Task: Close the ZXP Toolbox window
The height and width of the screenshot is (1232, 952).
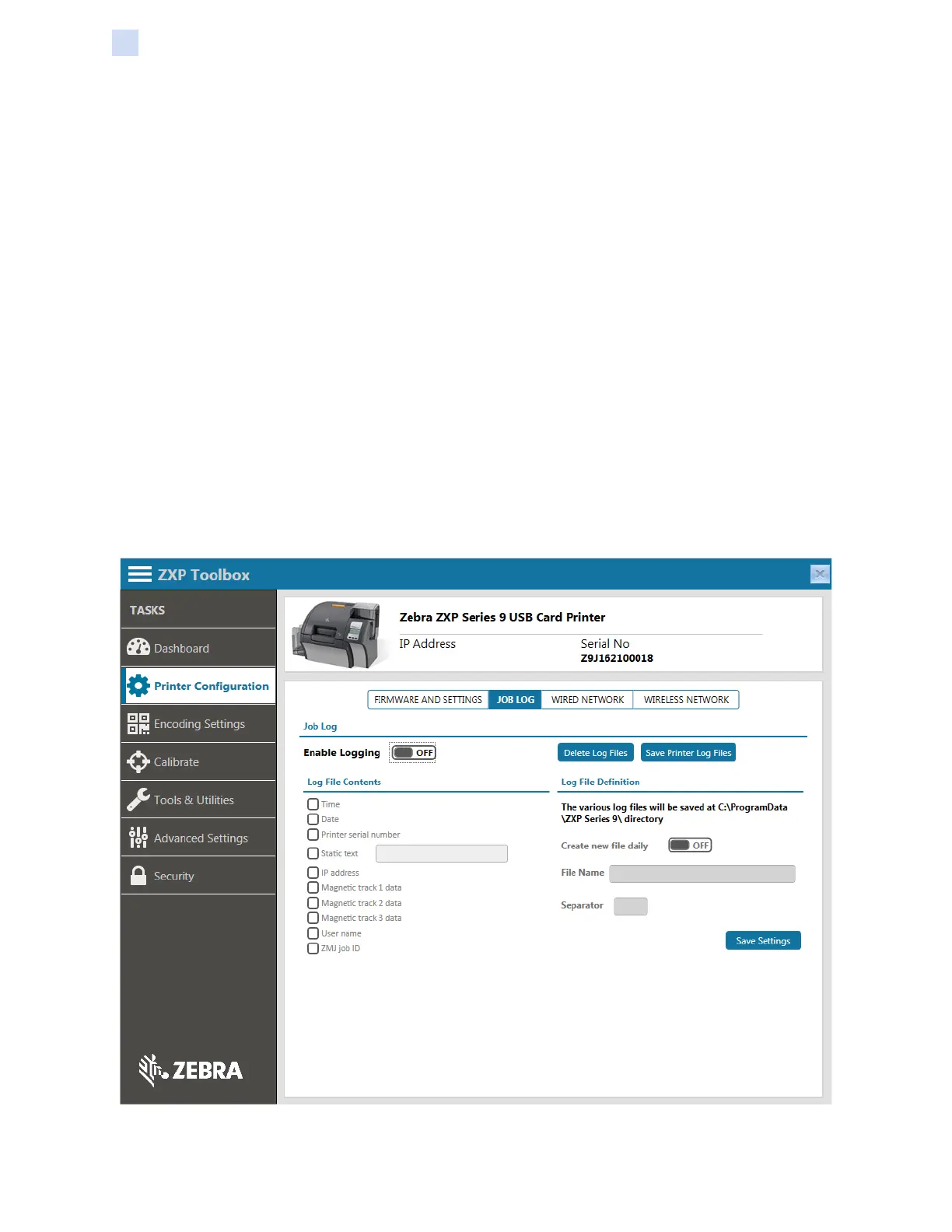Action: point(820,574)
